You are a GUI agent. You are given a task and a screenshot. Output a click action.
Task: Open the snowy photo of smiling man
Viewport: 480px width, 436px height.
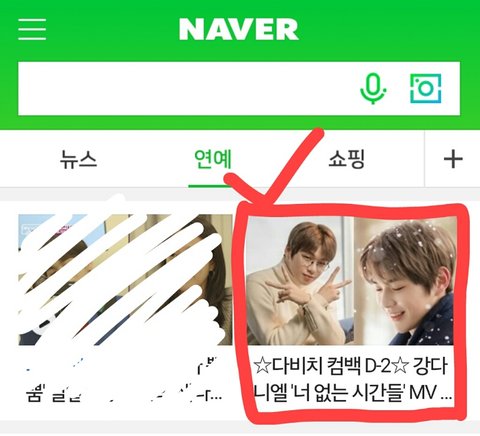pos(405,281)
